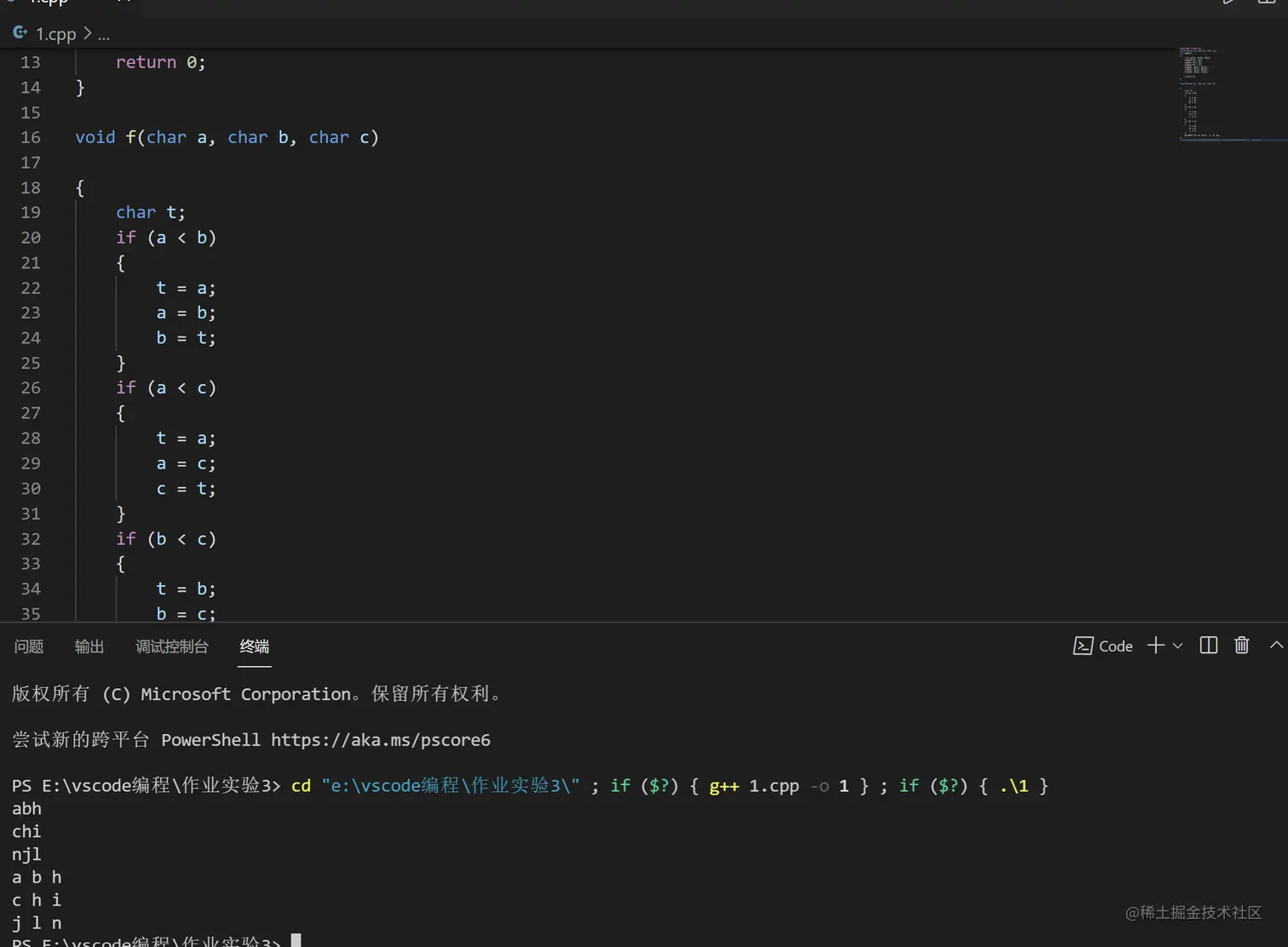Screen dimensions: 1288x947
Task: Maximize the panel with the up chevron
Action: click(1275, 646)
